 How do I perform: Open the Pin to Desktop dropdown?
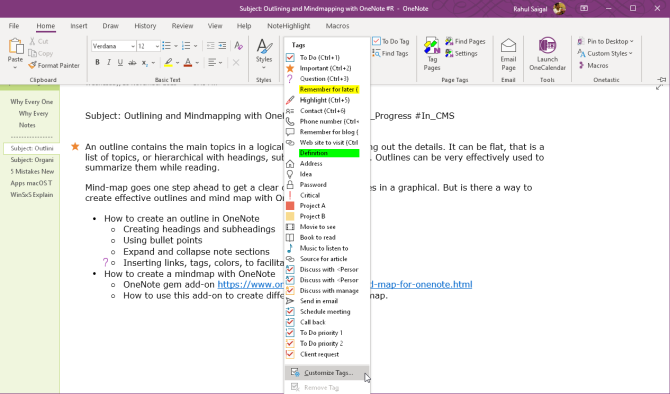point(605,41)
